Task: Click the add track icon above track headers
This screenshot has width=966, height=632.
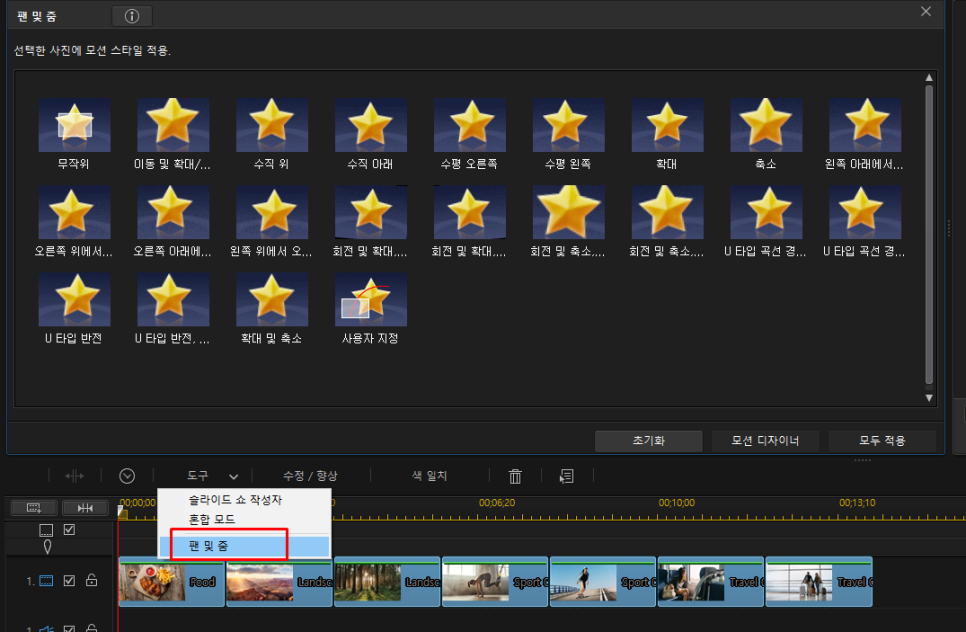Action: click(34, 508)
